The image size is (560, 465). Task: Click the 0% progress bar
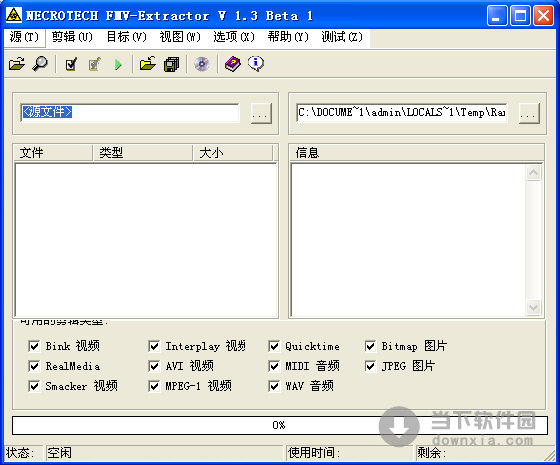[280, 425]
